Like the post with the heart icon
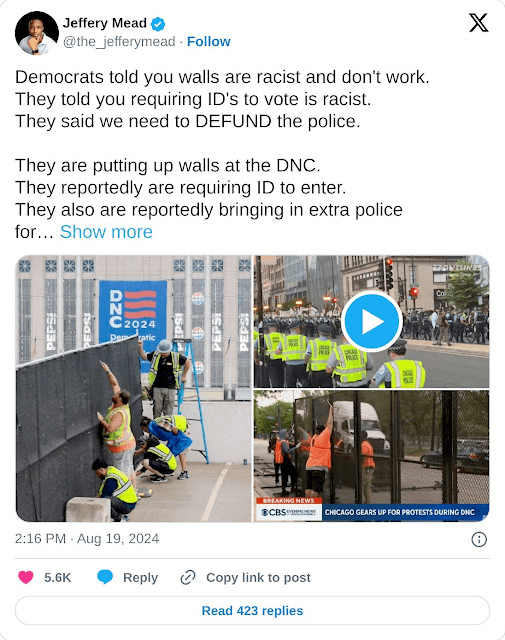This screenshot has width=505, height=640. tap(26, 577)
